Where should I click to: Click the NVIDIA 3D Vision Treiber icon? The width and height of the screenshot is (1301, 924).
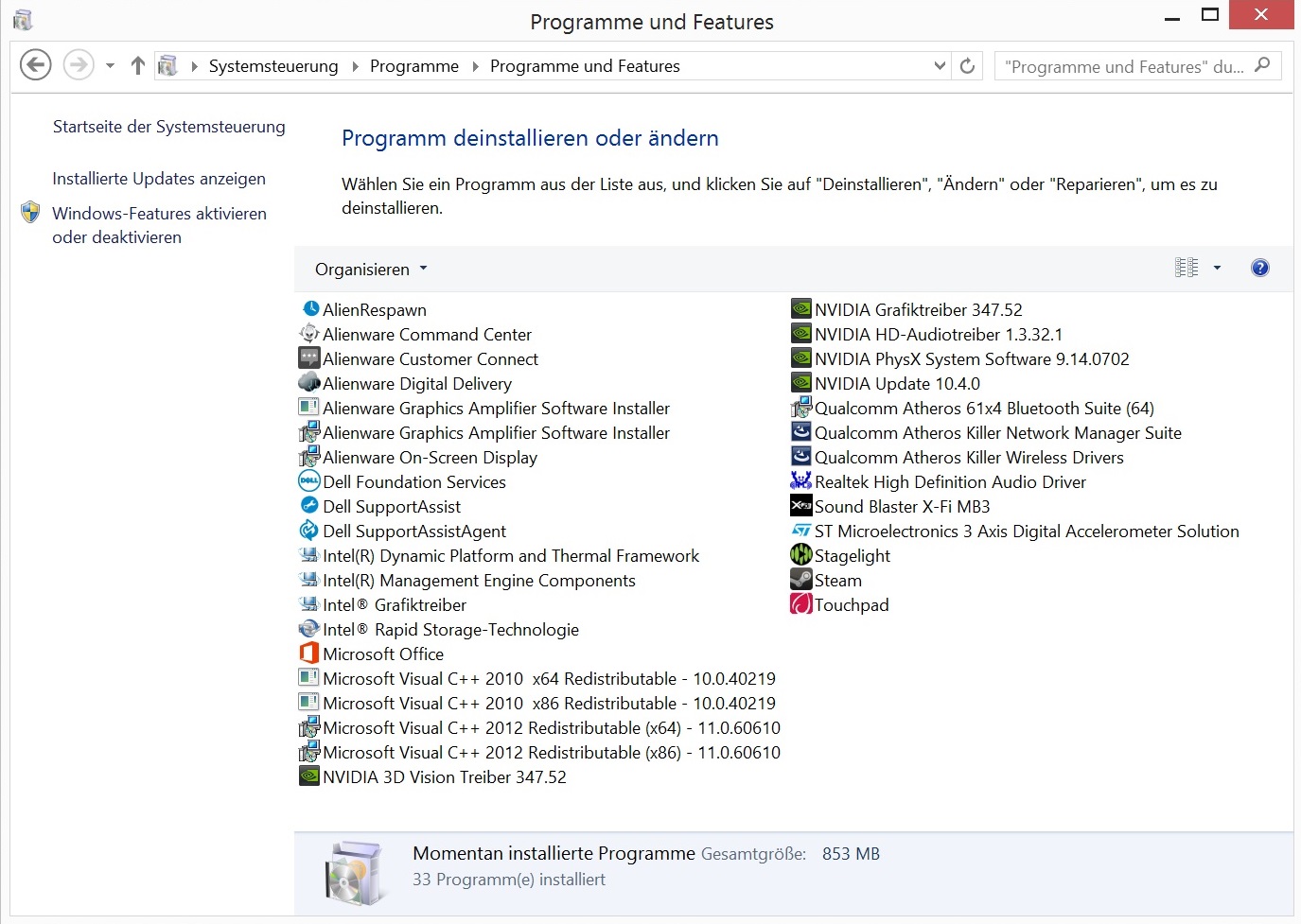tap(309, 776)
